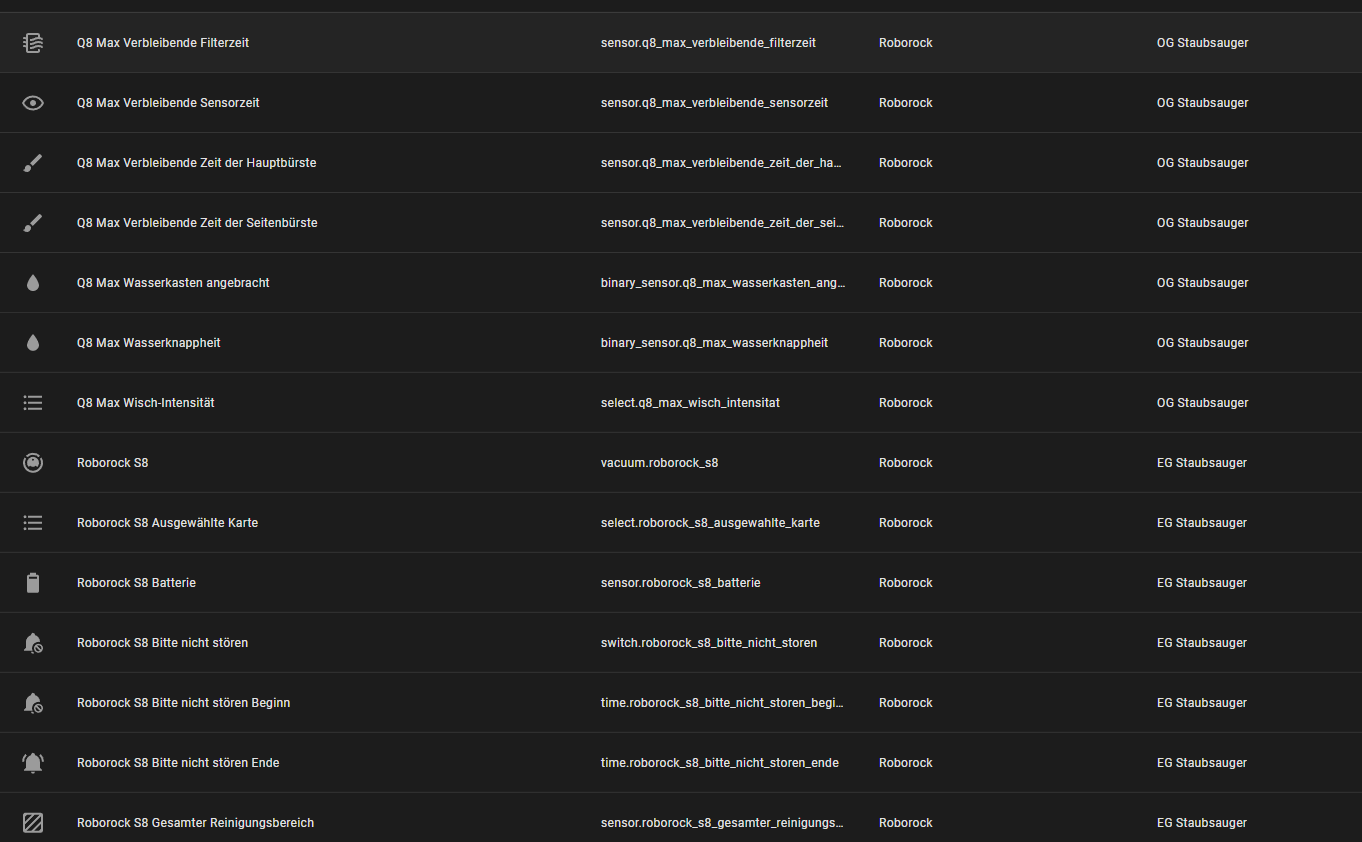1362x842 pixels.
Task: Click the ringing bell icon for Bitte nicht stören Ende
Action: point(33,763)
